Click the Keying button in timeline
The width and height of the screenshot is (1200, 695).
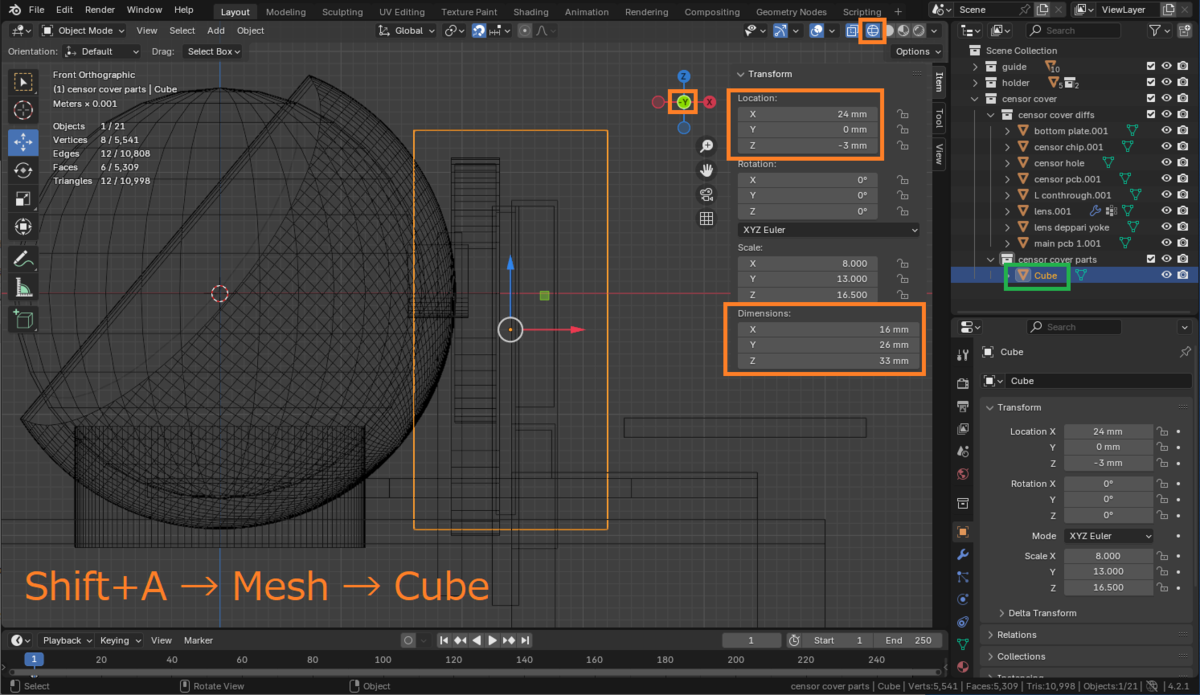[x=118, y=640]
